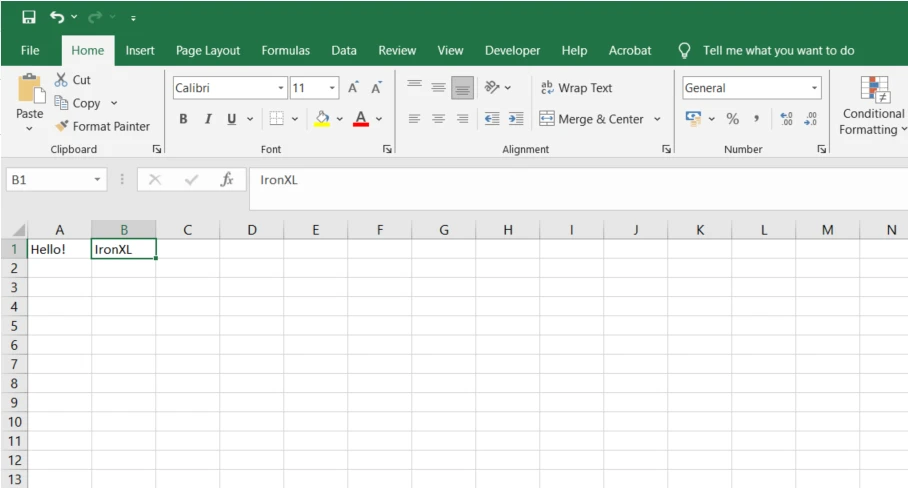908x488 pixels.
Task: Click the Undo arrow icon
Action: click(x=58, y=17)
